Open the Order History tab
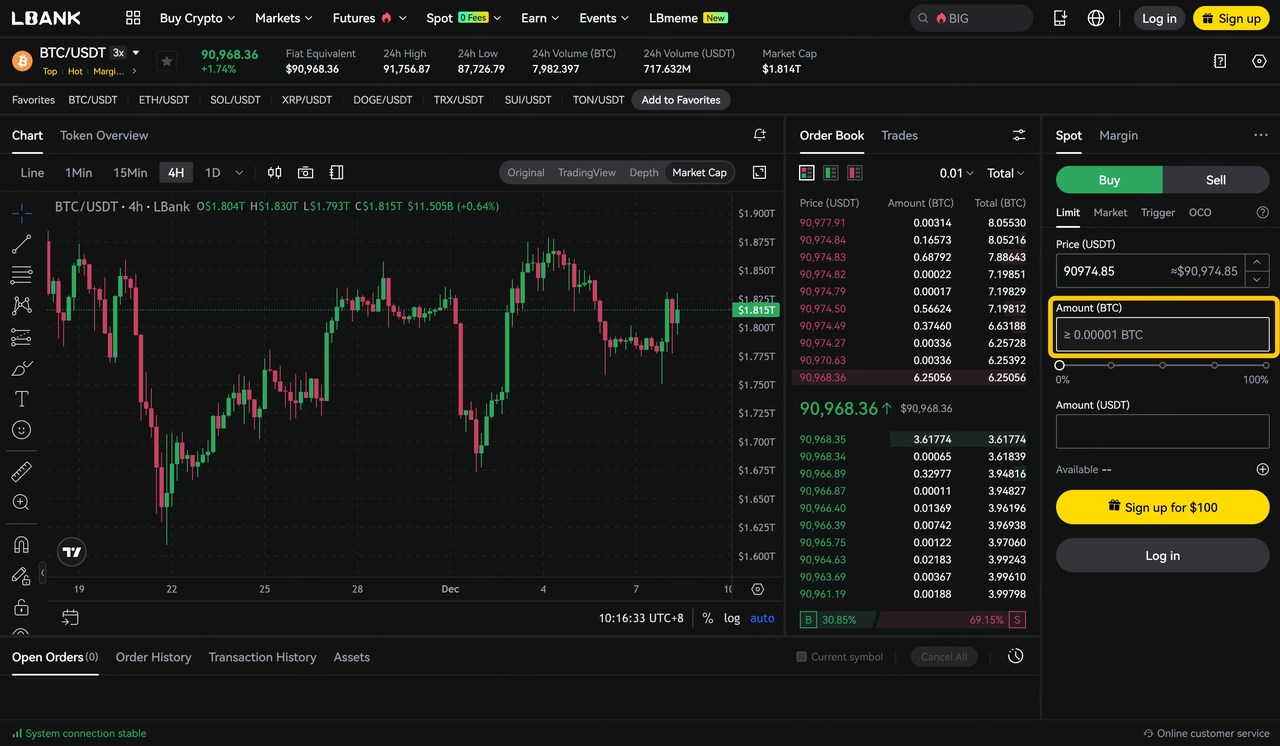 (153, 657)
